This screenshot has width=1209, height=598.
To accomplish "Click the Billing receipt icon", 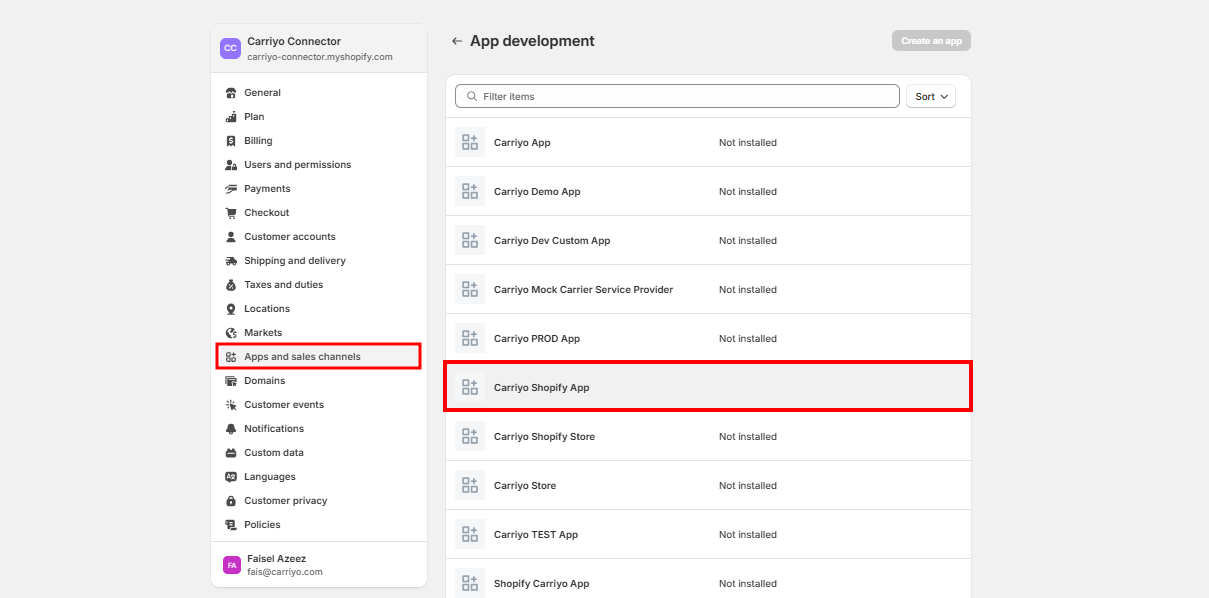I will point(231,141).
